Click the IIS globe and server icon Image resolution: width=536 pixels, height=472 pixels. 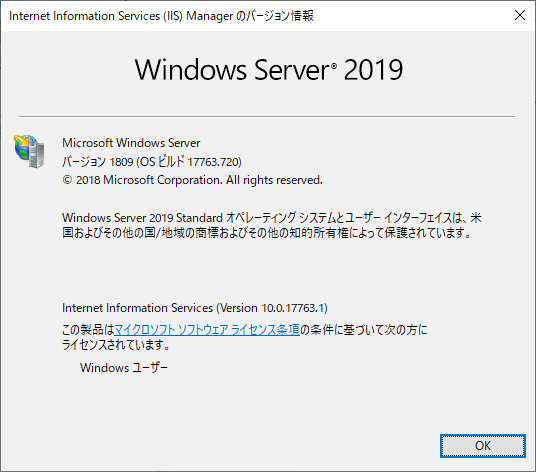(x=29, y=151)
